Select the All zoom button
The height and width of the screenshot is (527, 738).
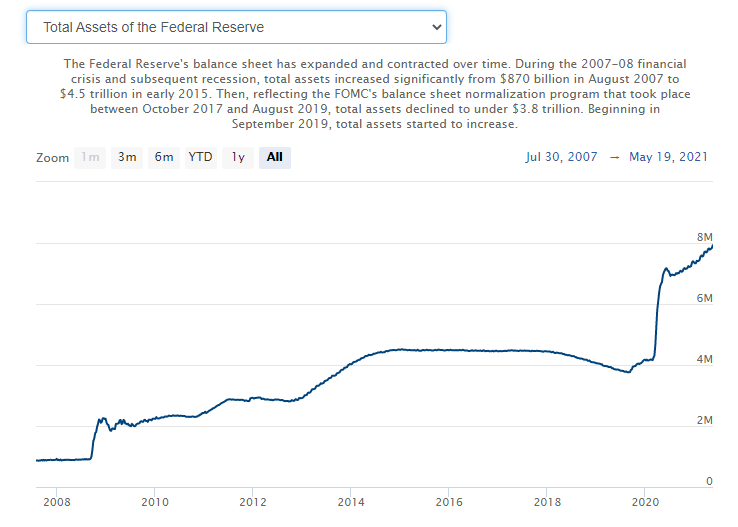(274, 157)
